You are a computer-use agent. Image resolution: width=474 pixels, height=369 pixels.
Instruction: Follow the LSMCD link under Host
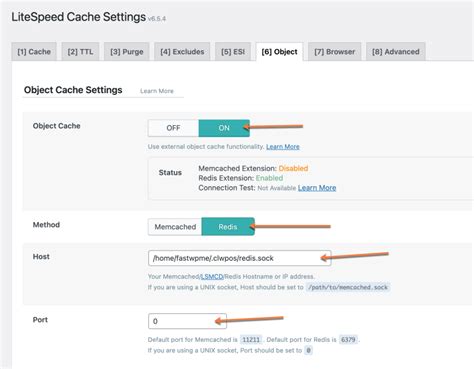(x=212, y=276)
